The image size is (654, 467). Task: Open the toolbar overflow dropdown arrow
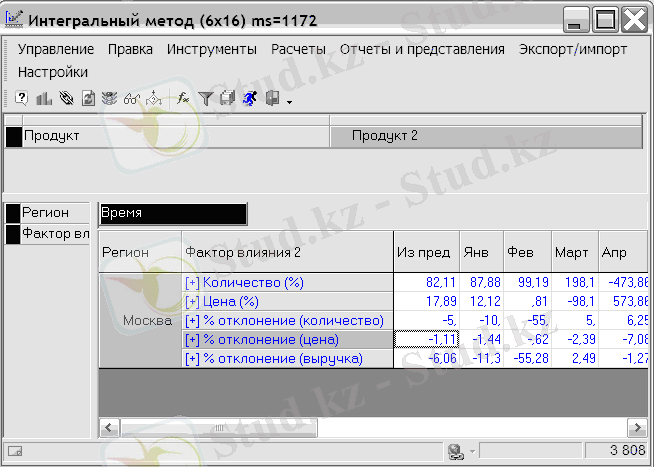point(289,102)
